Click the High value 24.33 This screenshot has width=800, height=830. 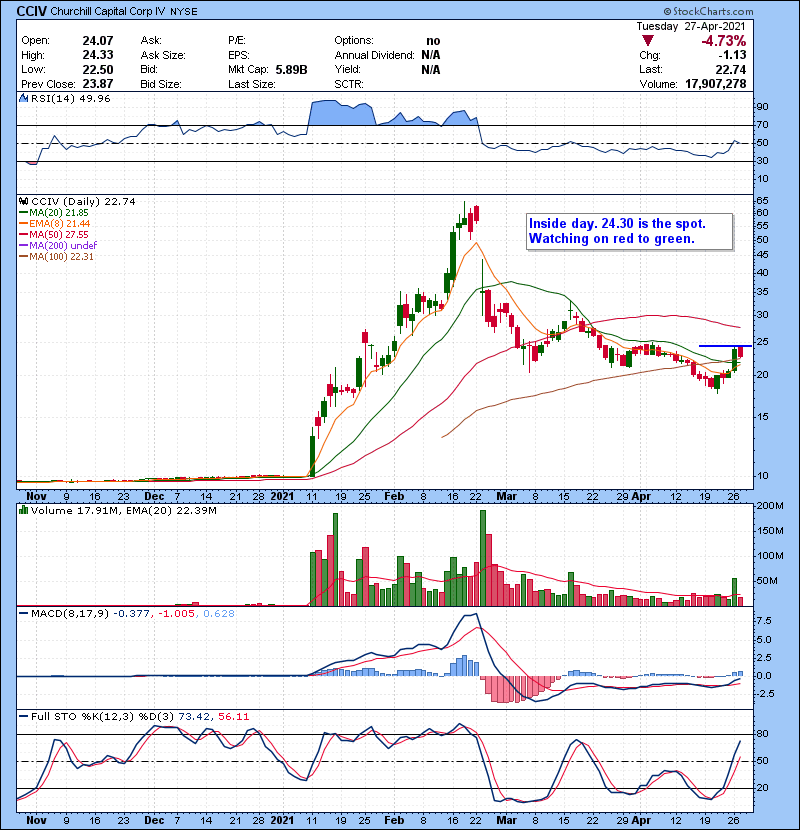(x=98, y=55)
